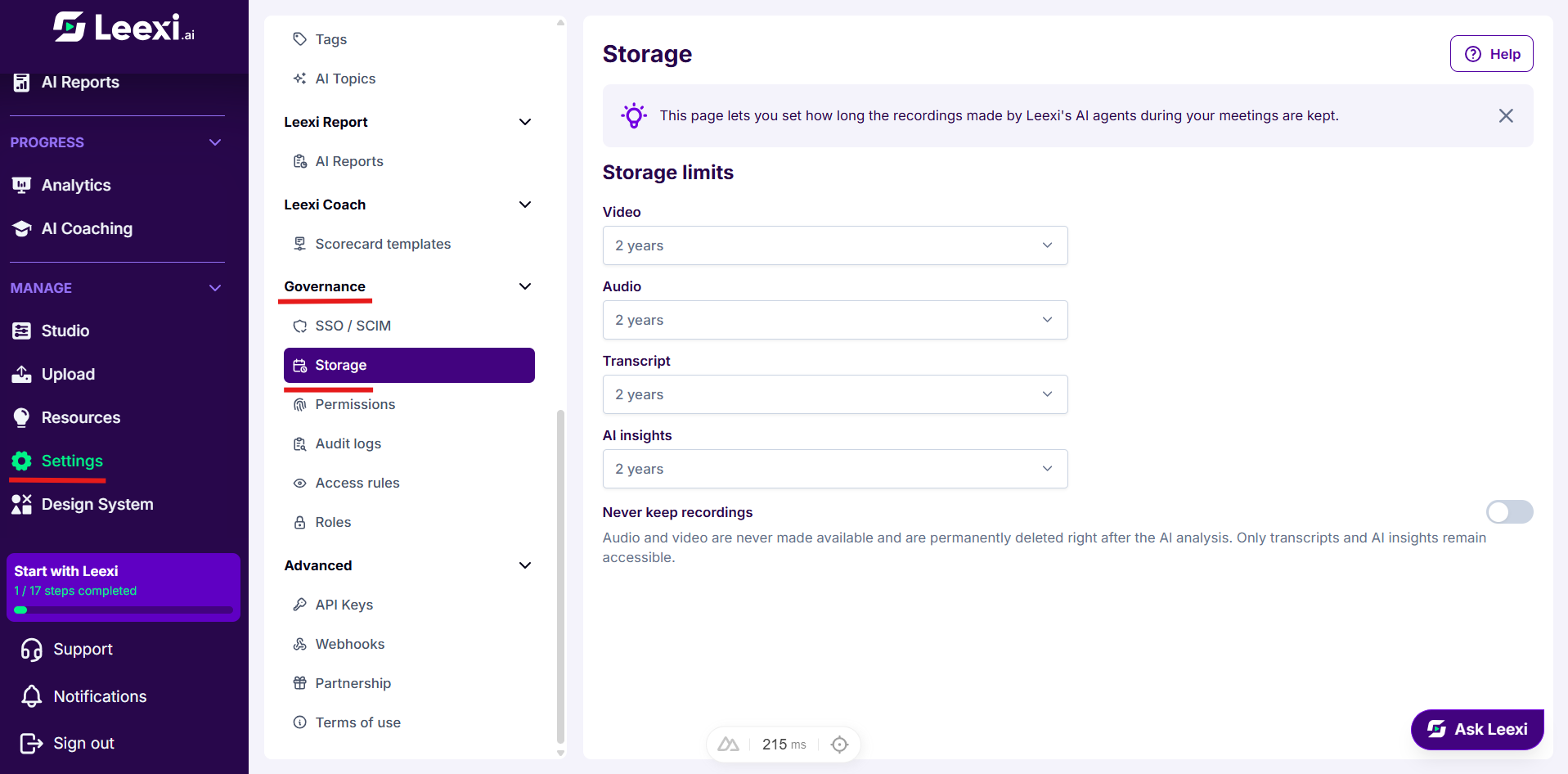Open Start with Leexi onboarding card
This screenshot has width=1568, height=774.
[x=124, y=587]
